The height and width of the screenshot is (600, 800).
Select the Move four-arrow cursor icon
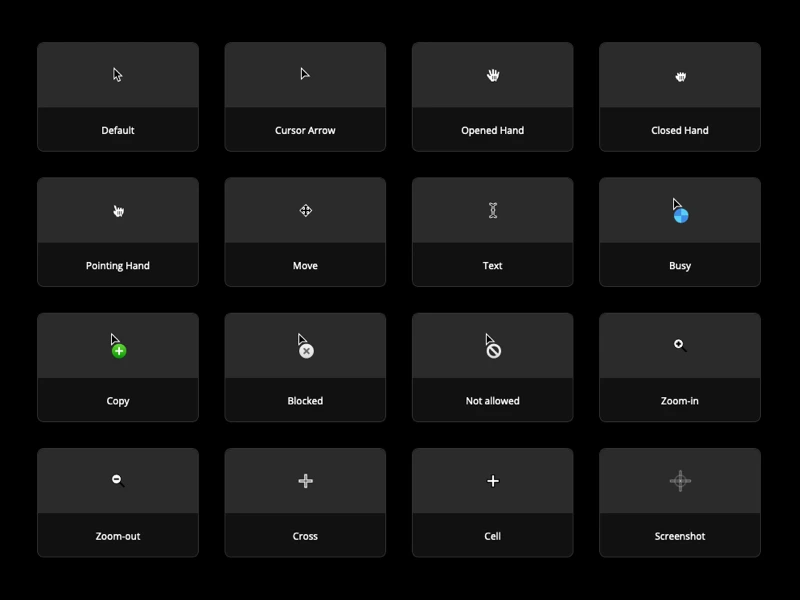[x=306, y=211]
